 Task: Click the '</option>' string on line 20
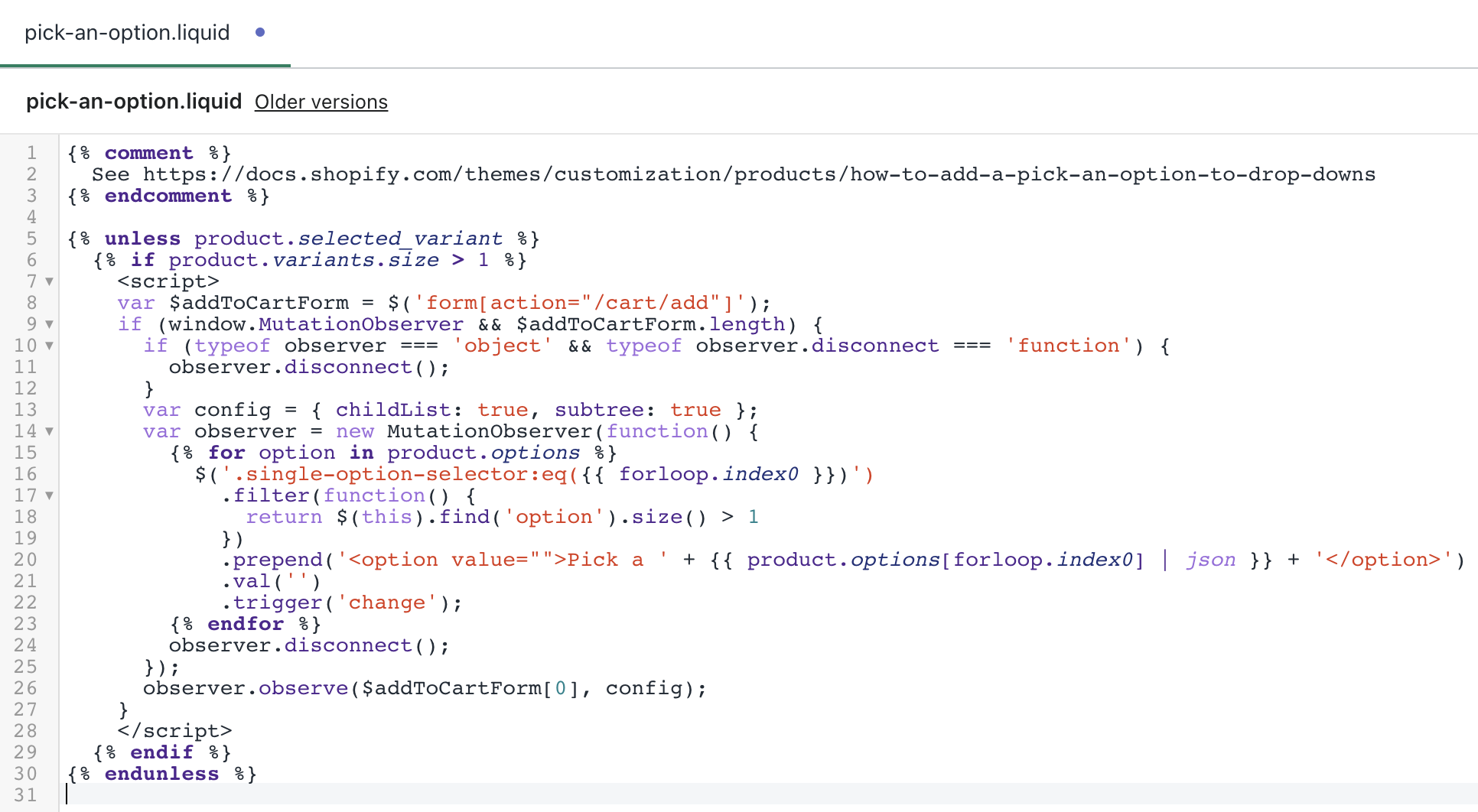(x=1384, y=560)
